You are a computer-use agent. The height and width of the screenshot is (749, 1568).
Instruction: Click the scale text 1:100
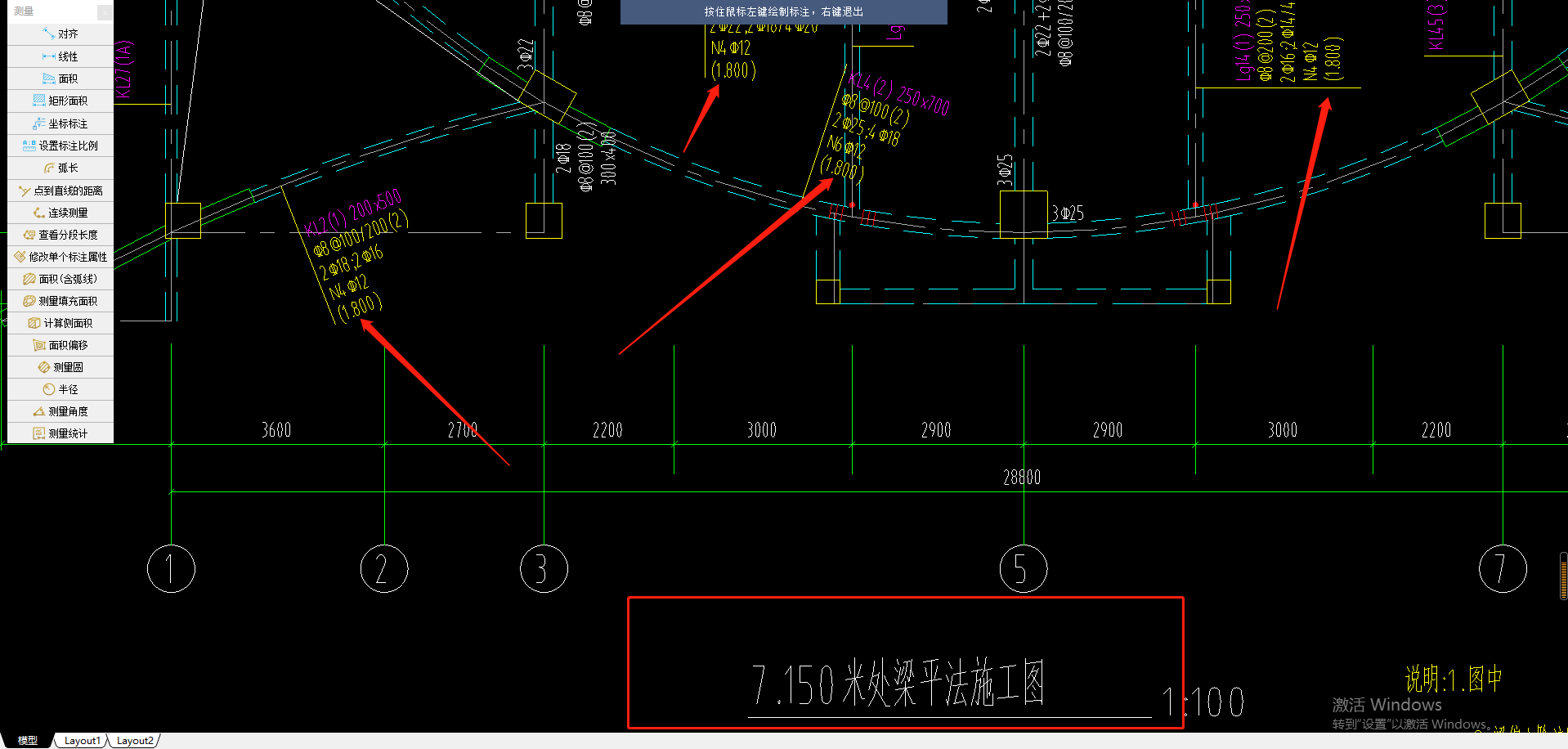pyautogui.click(x=1203, y=702)
